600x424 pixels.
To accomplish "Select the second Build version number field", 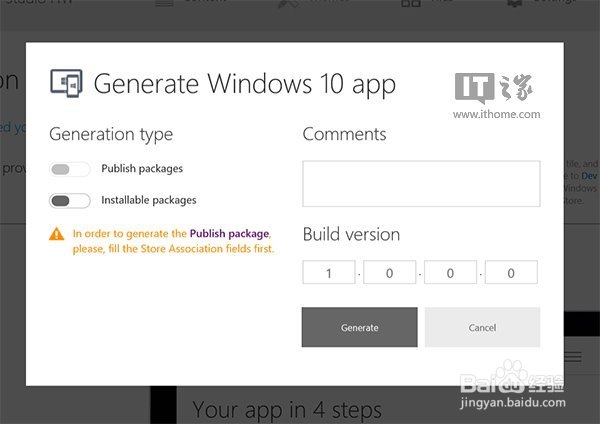I will (390, 272).
